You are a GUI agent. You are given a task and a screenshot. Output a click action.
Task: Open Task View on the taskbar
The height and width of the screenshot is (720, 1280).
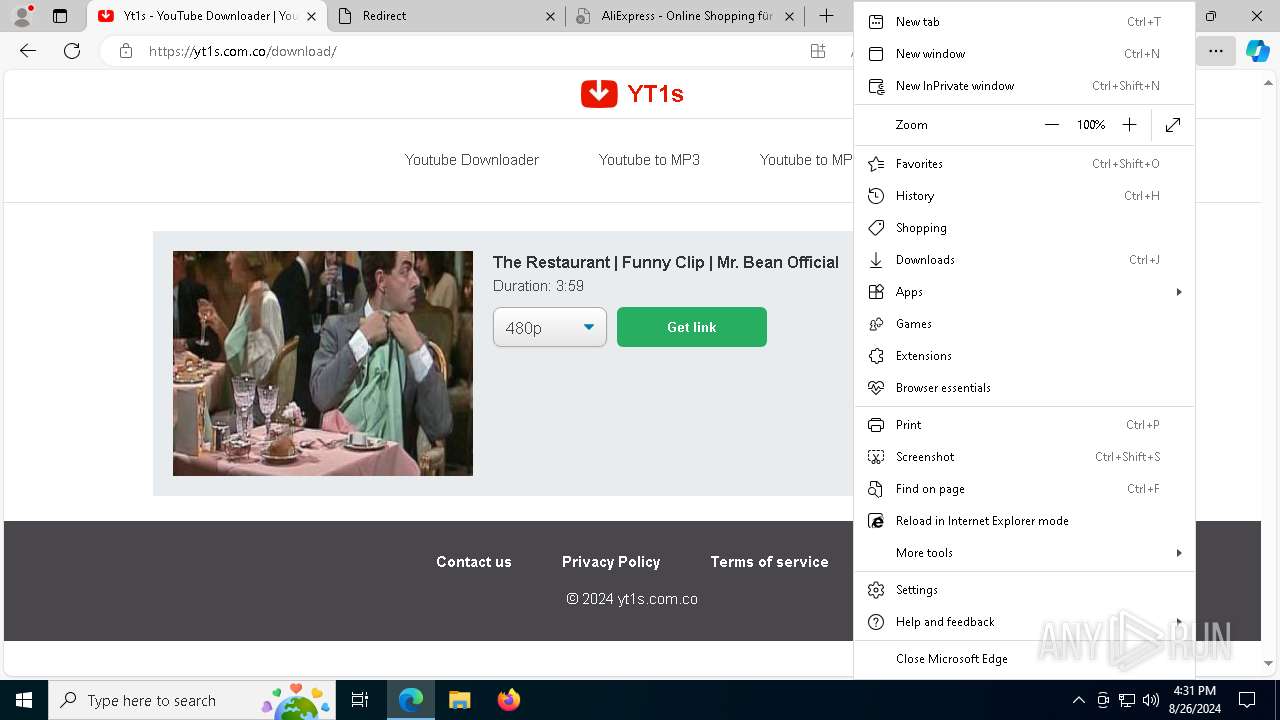pos(361,700)
